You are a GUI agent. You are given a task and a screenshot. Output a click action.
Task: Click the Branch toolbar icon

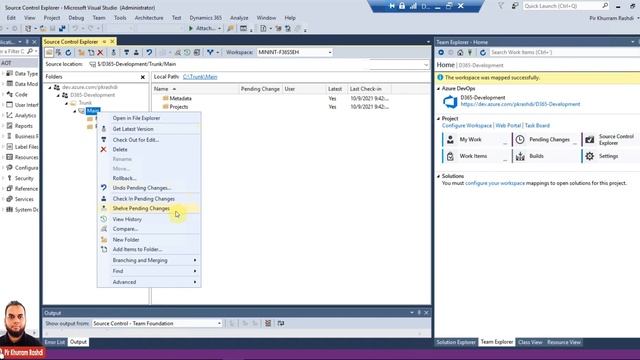click(210, 52)
